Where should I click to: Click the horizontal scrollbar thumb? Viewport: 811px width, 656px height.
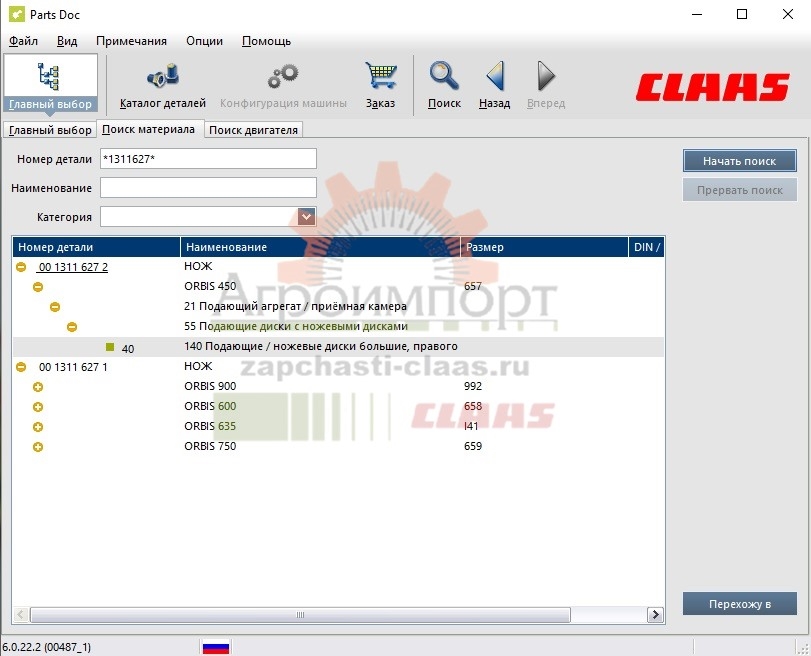(x=301, y=615)
